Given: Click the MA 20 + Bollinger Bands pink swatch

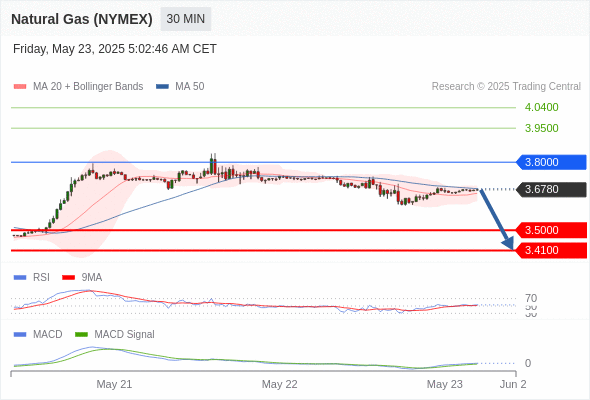Looking at the screenshot, I should click(x=20, y=87).
